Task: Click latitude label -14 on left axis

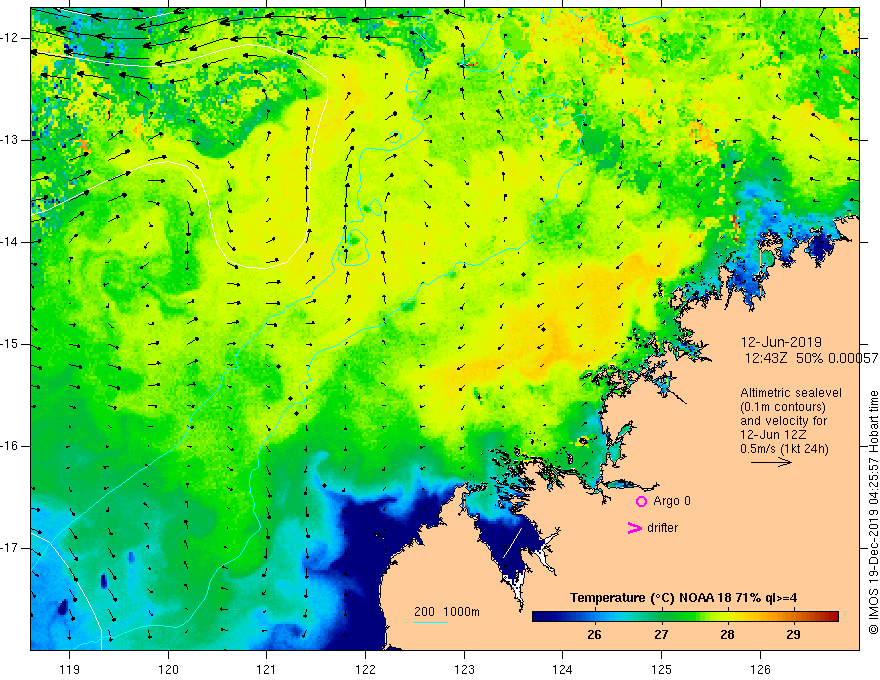Action: click(10, 242)
